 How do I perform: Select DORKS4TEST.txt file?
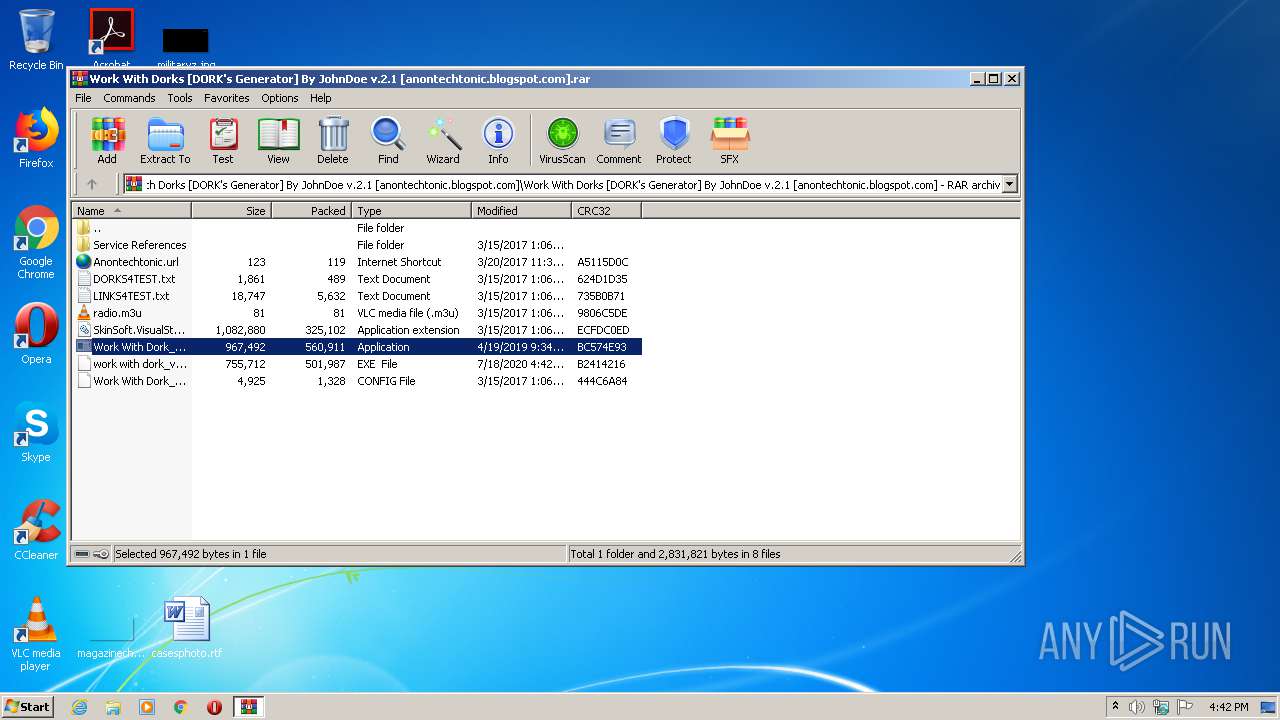pyautogui.click(x=357, y=279)
